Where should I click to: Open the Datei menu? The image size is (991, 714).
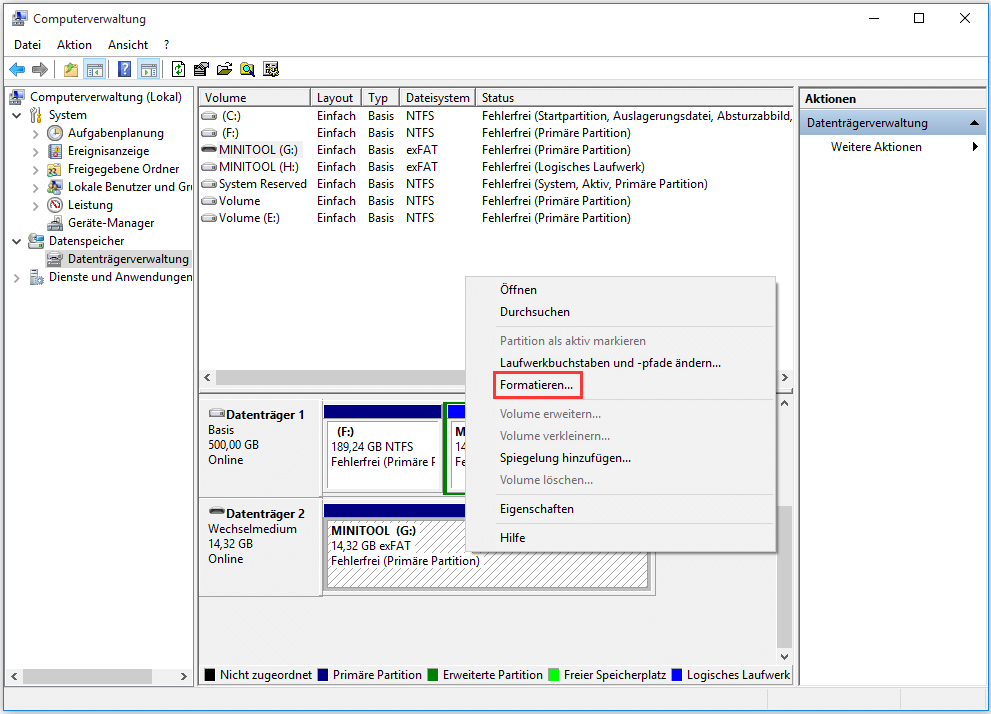(27, 45)
